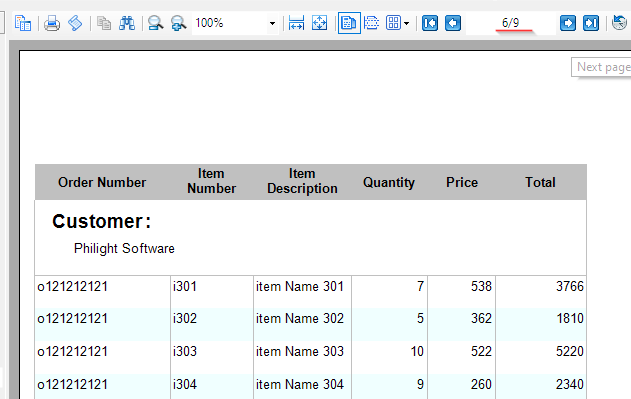Go to the previous page
631x399 pixels.
(x=453, y=23)
